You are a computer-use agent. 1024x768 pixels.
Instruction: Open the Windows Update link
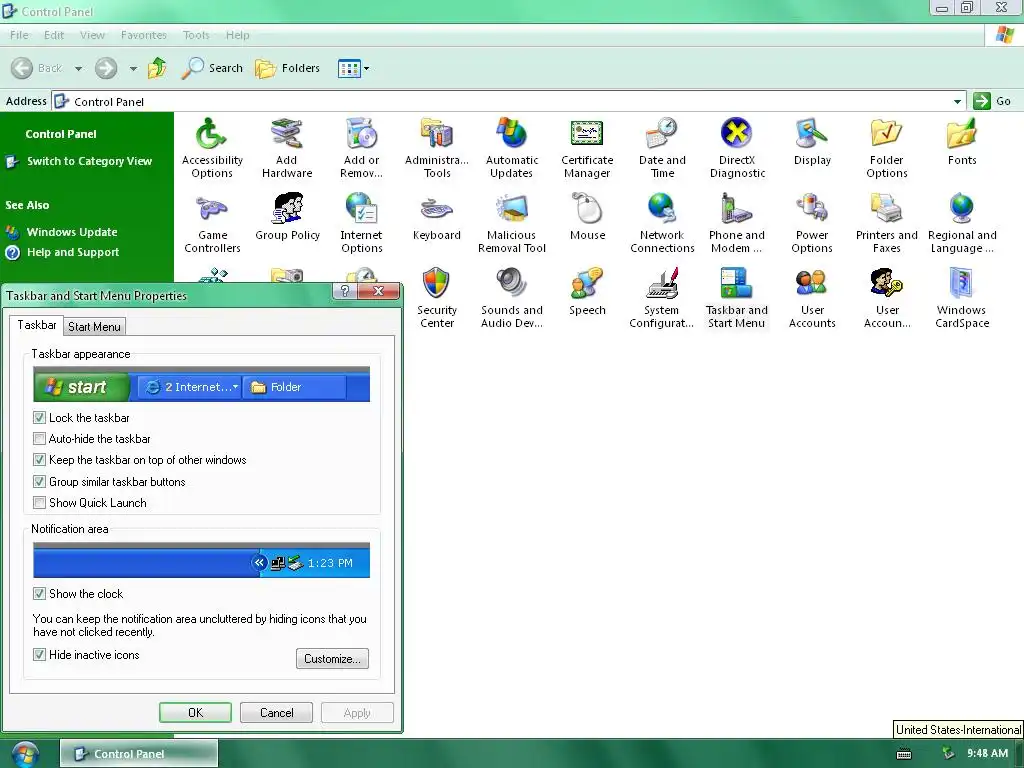pyautogui.click(x=72, y=232)
